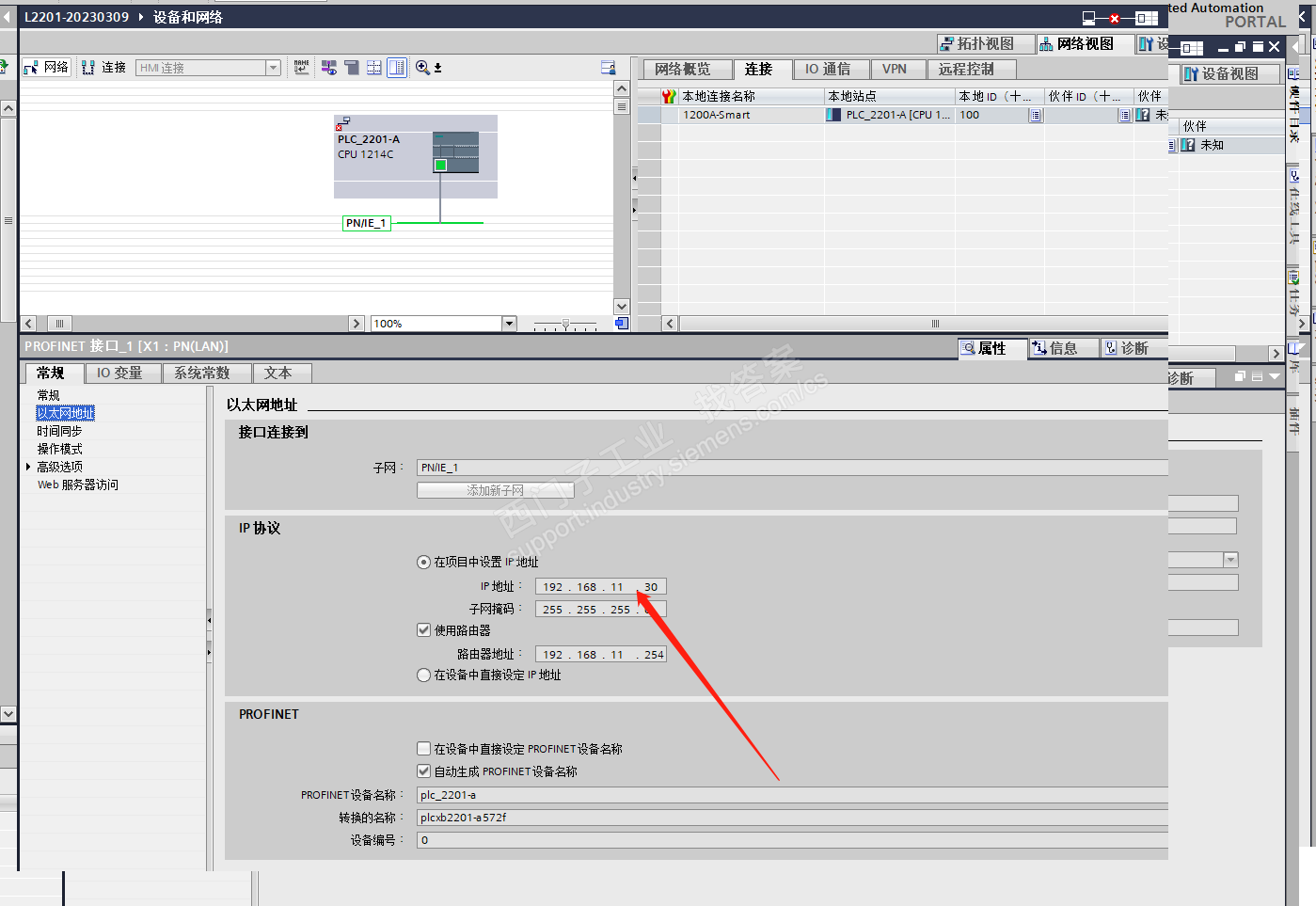Click the zoom magnifier toolbar icon
The width and height of the screenshot is (1316, 906).
pyautogui.click(x=422, y=68)
